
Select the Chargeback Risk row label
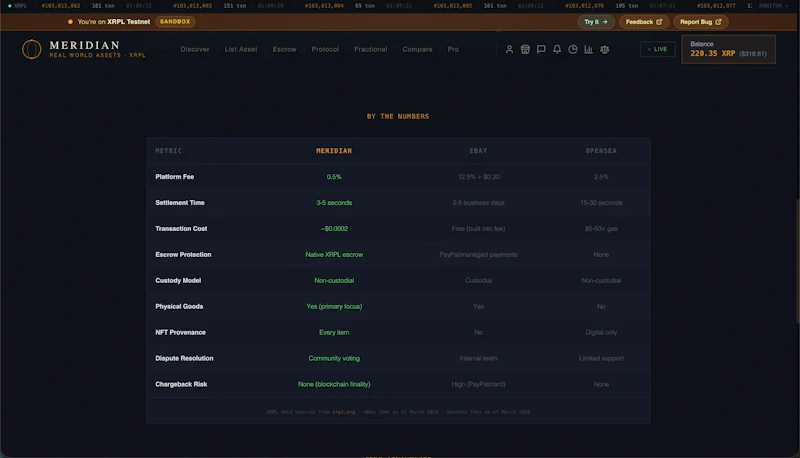181,385
